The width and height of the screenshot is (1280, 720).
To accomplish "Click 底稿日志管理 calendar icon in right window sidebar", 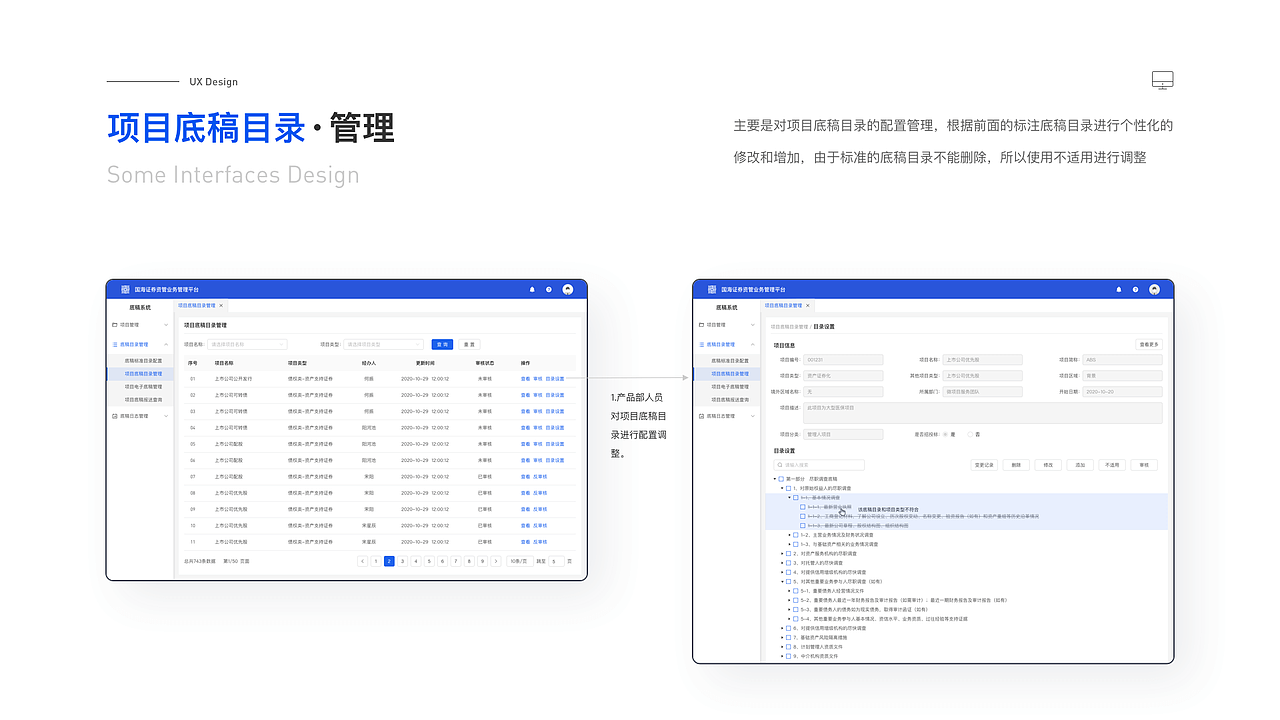I will [702, 416].
